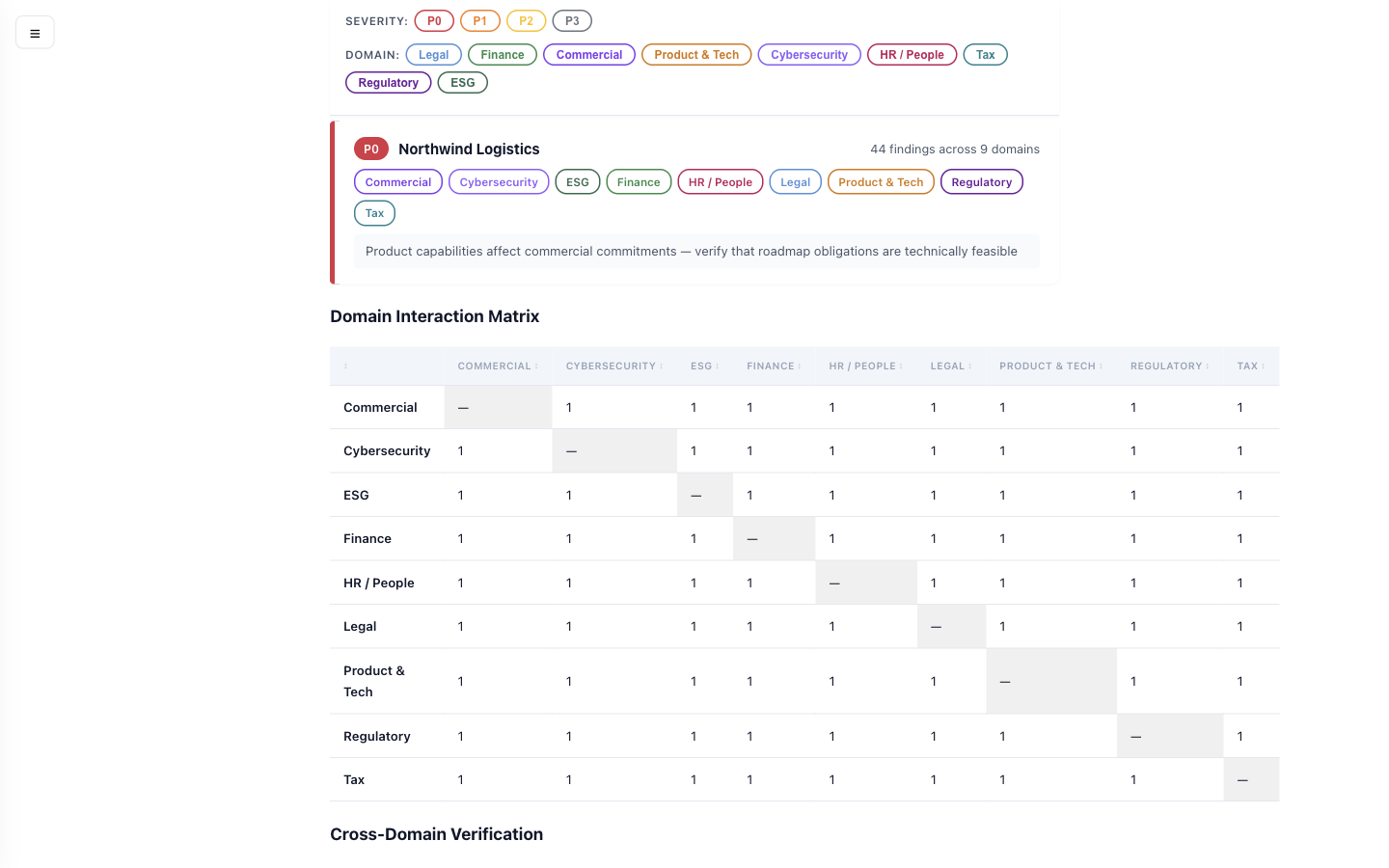Select the Product & Tech matrix row label

[x=374, y=682]
